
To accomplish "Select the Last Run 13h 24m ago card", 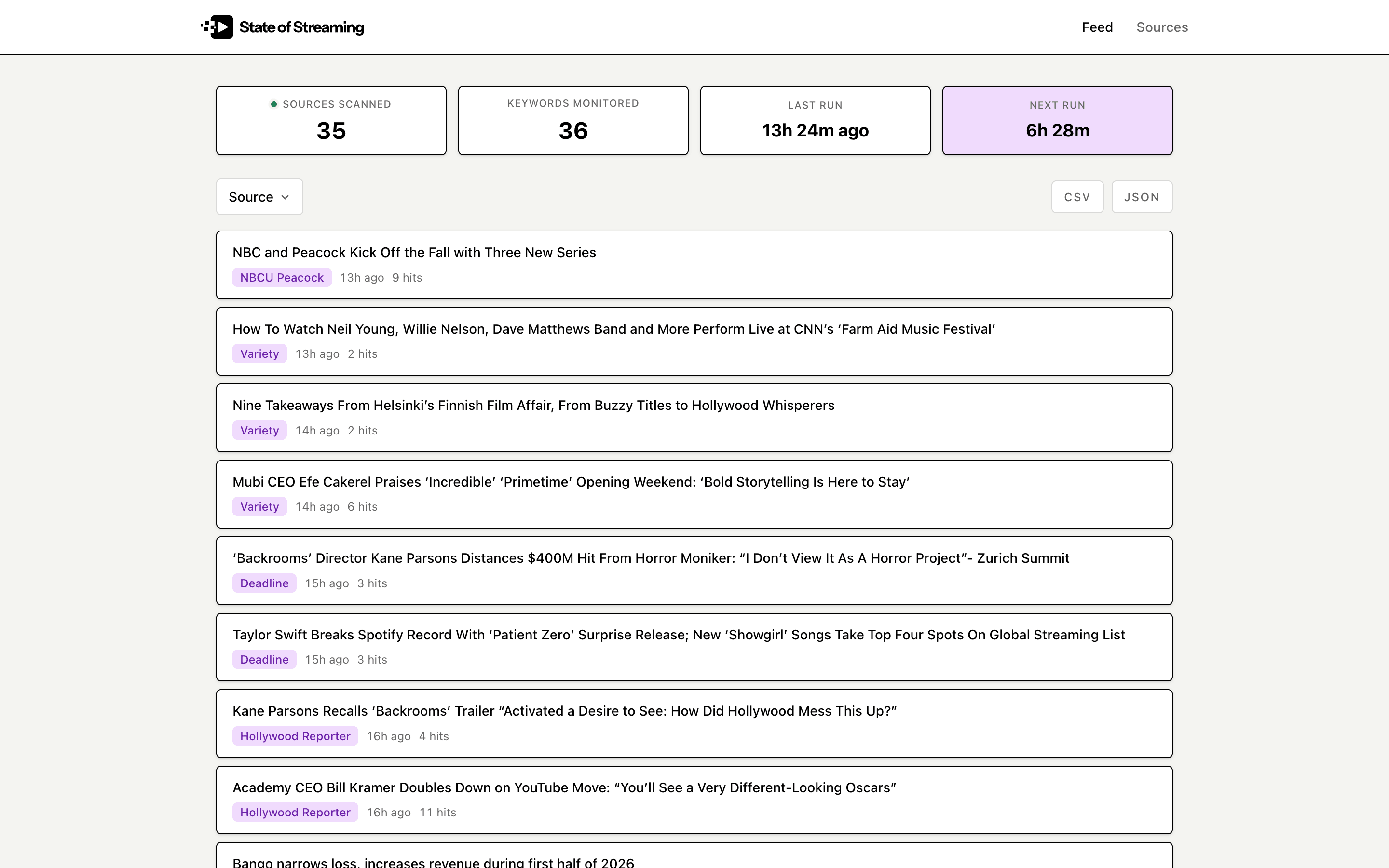I will click(x=815, y=121).
